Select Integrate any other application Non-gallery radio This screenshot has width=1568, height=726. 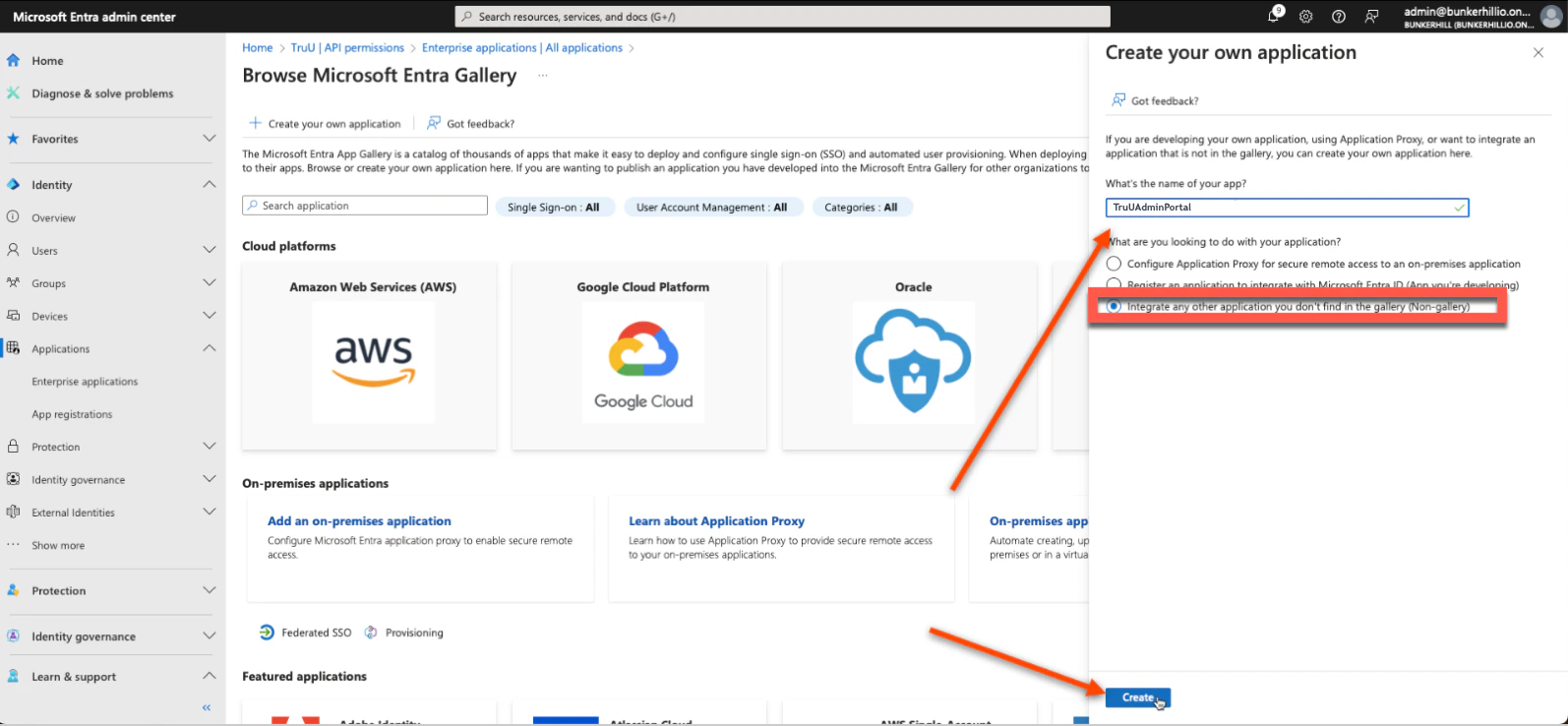[x=1114, y=306]
